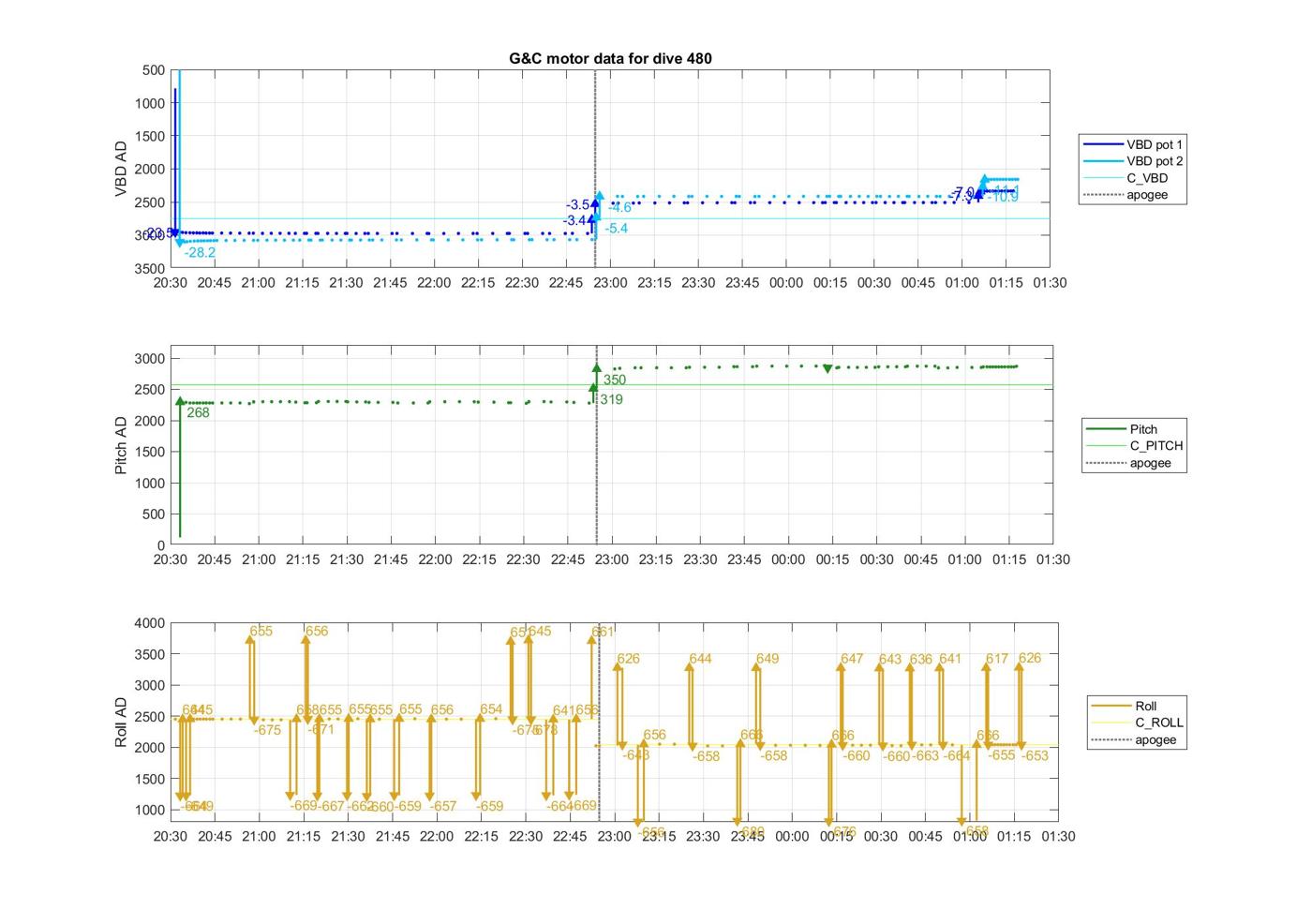Click the "-28.2" annotation in the VBD plot
This screenshot has width=1312, height=924.
[200, 253]
